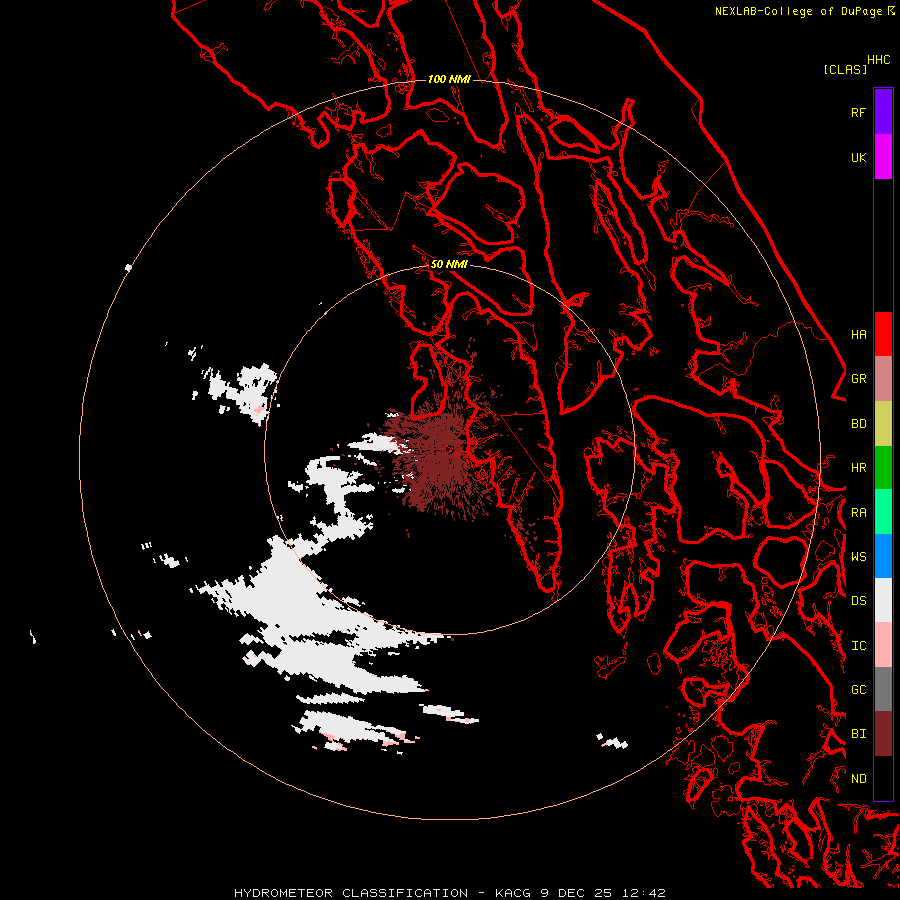This screenshot has height=900, width=900.
Task: Click the DS white legend swatch
Action: coord(883,600)
